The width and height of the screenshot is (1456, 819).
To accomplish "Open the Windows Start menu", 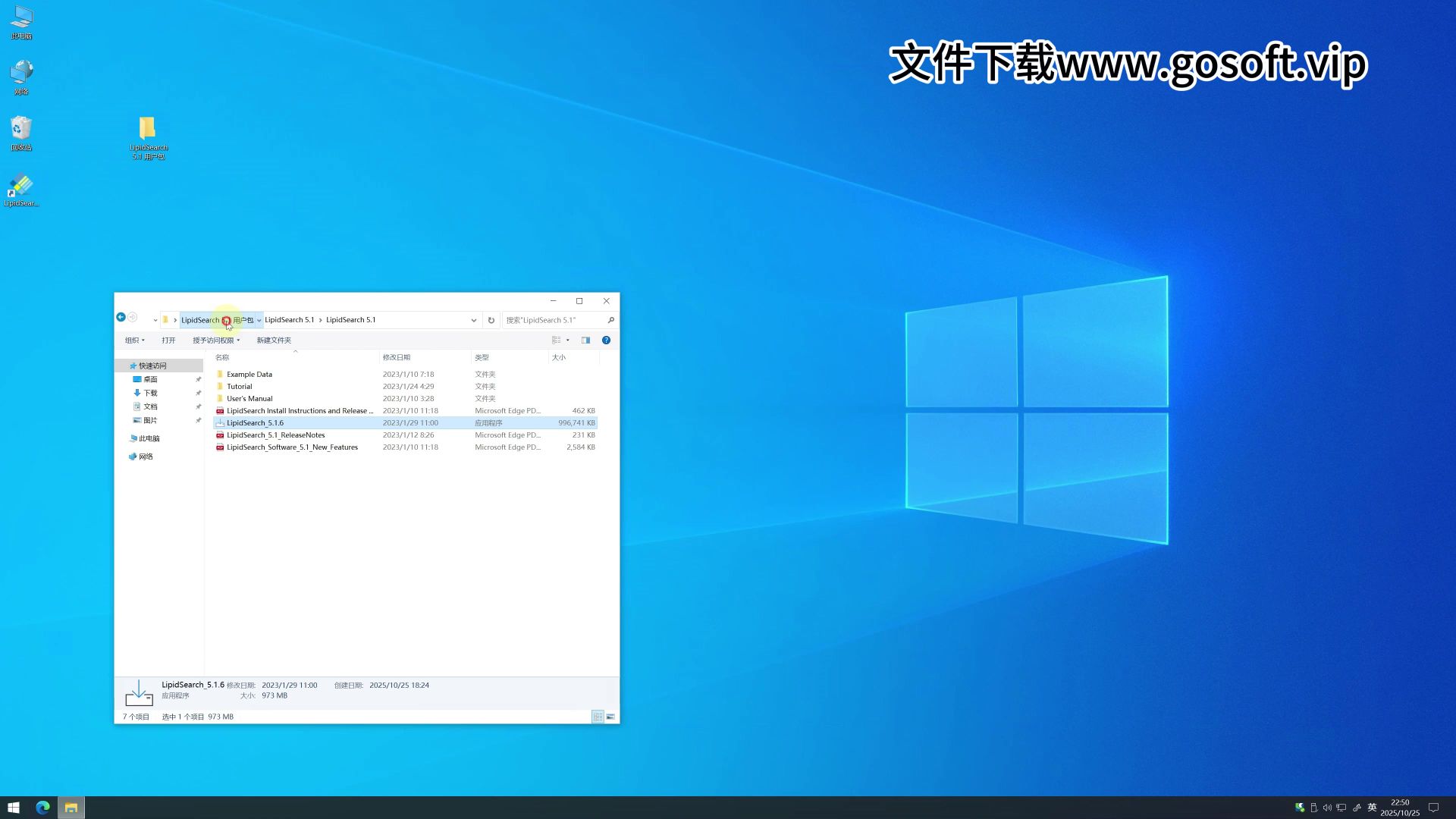I will (14, 808).
